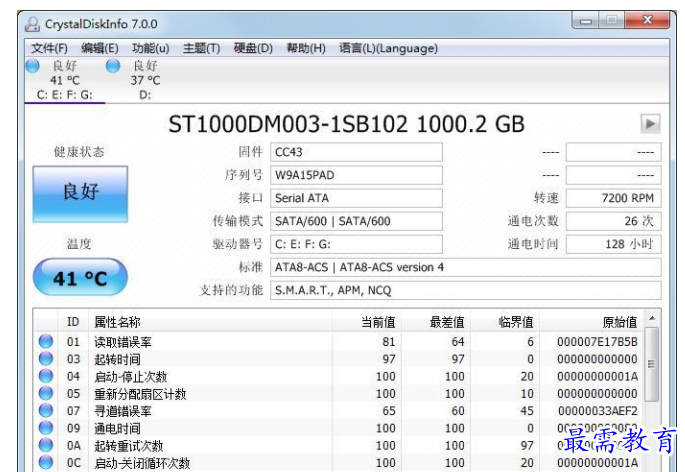Open the 文件(F) menu
The image size is (685, 472).
click(49, 48)
